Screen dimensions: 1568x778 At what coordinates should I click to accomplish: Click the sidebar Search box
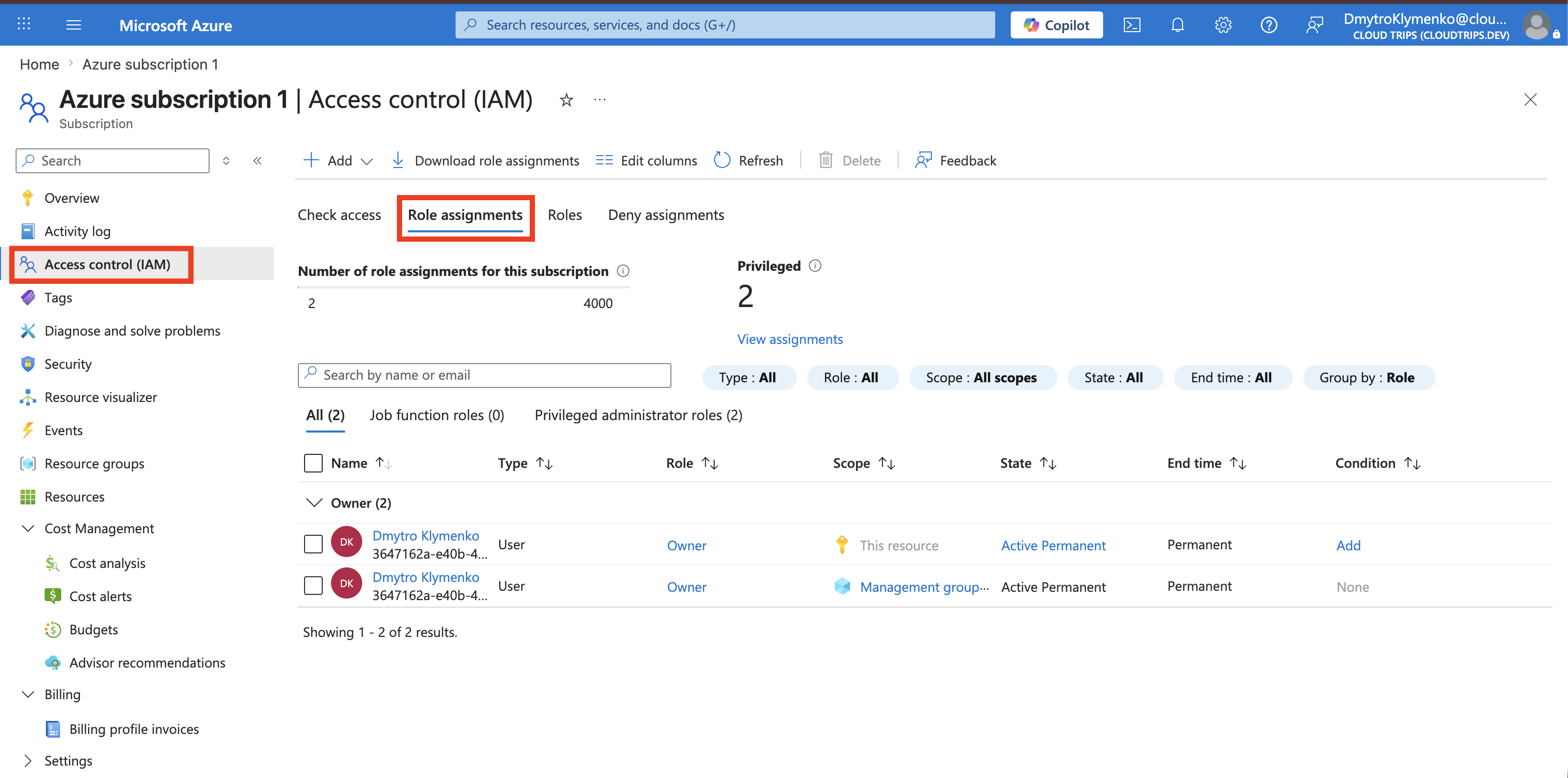113,161
